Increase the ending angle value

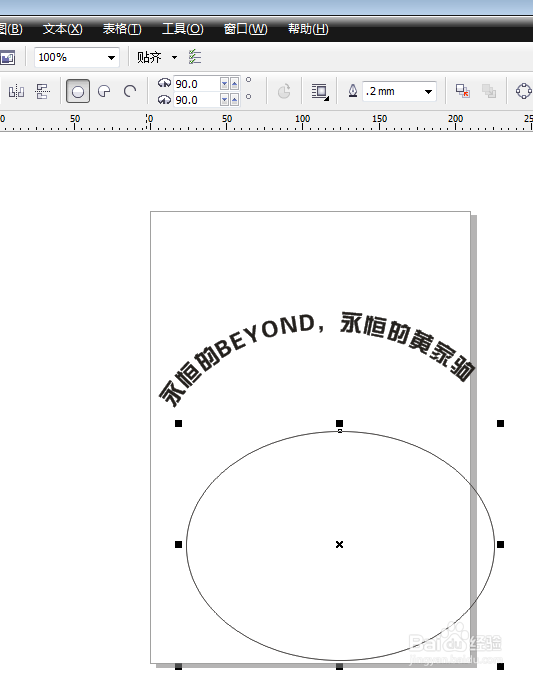pos(234,100)
